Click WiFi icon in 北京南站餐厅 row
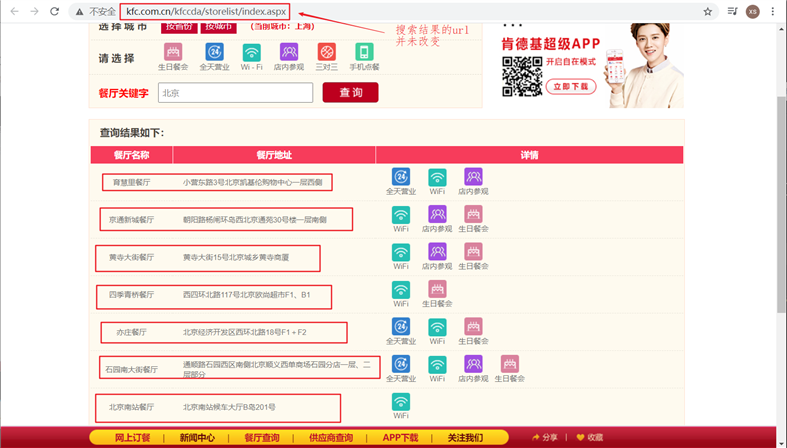This screenshot has width=787, height=448. (x=401, y=402)
